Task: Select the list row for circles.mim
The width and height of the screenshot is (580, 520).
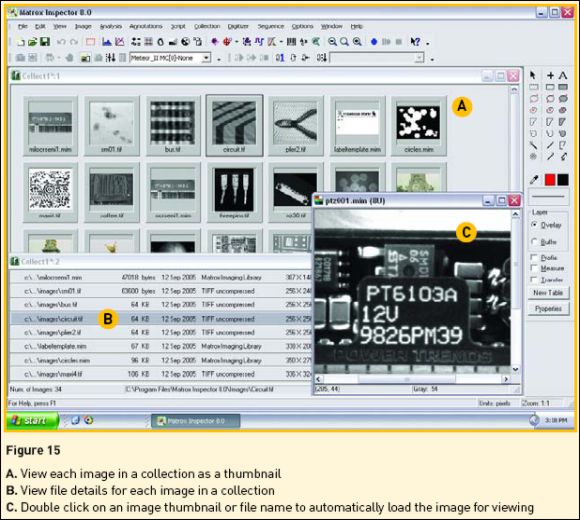Action: [161, 360]
